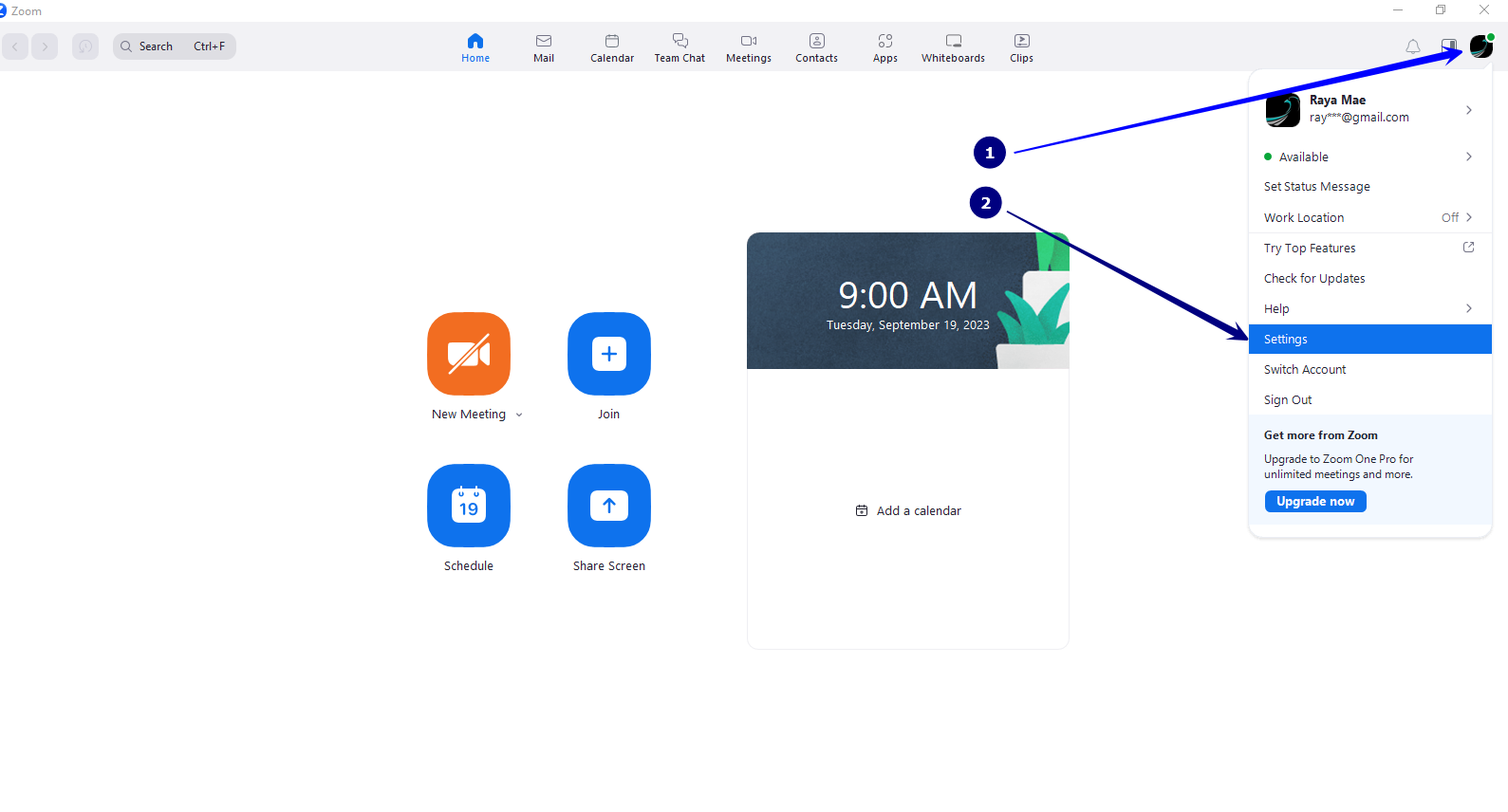Click the Join meeting button
This screenshot has height=812, width=1508.
click(609, 354)
